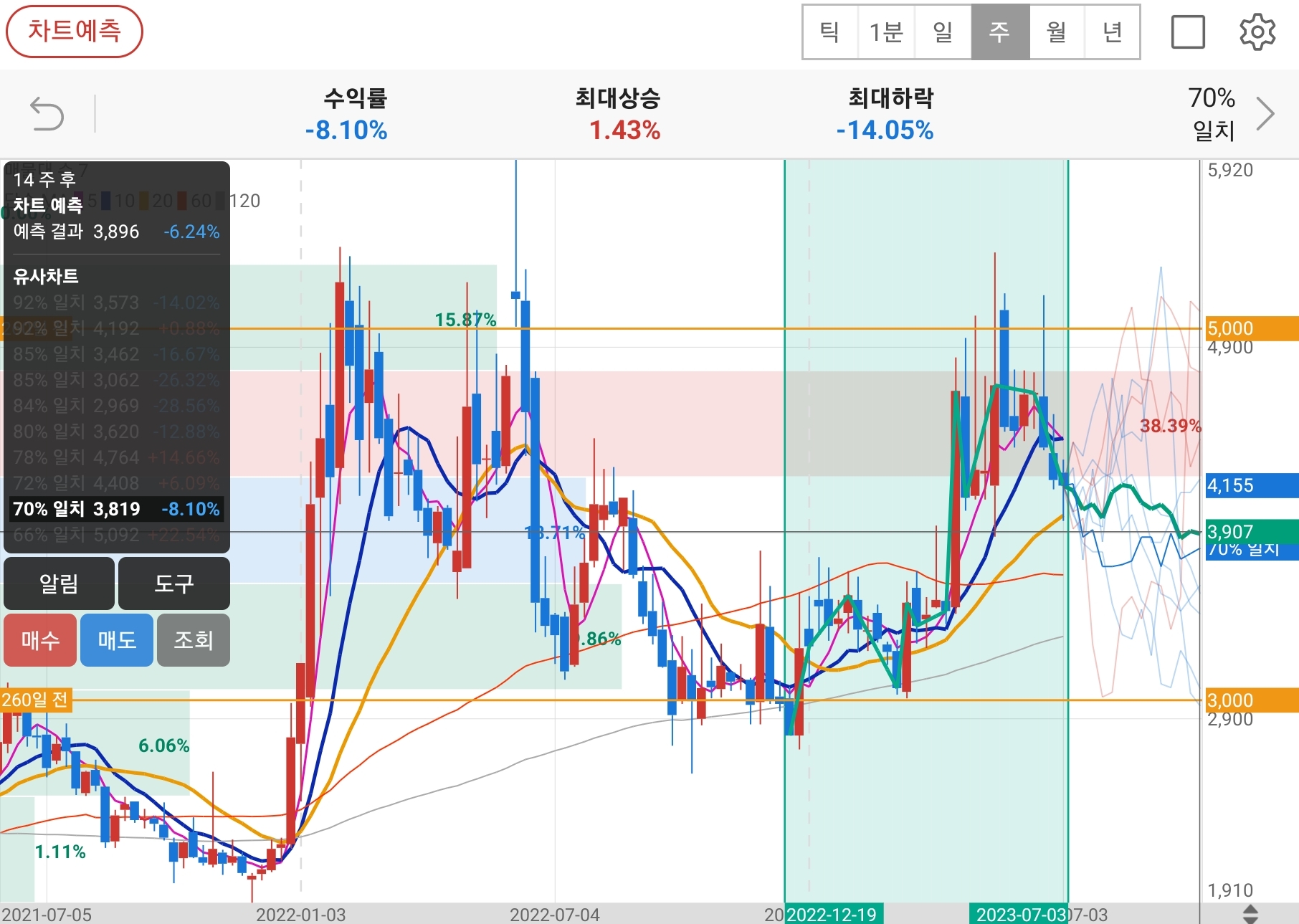
Task: Open the 차트예측 chart prediction button
Action: point(75,32)
